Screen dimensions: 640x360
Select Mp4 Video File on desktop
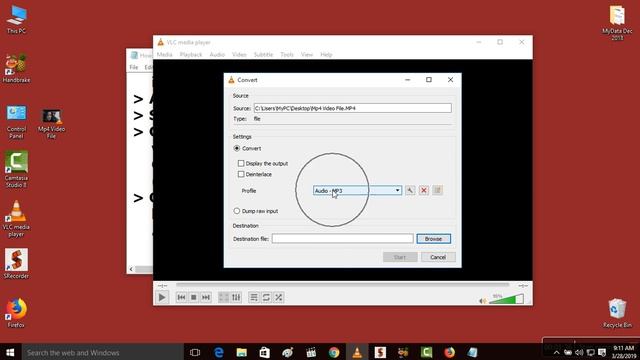coord(51,124)
